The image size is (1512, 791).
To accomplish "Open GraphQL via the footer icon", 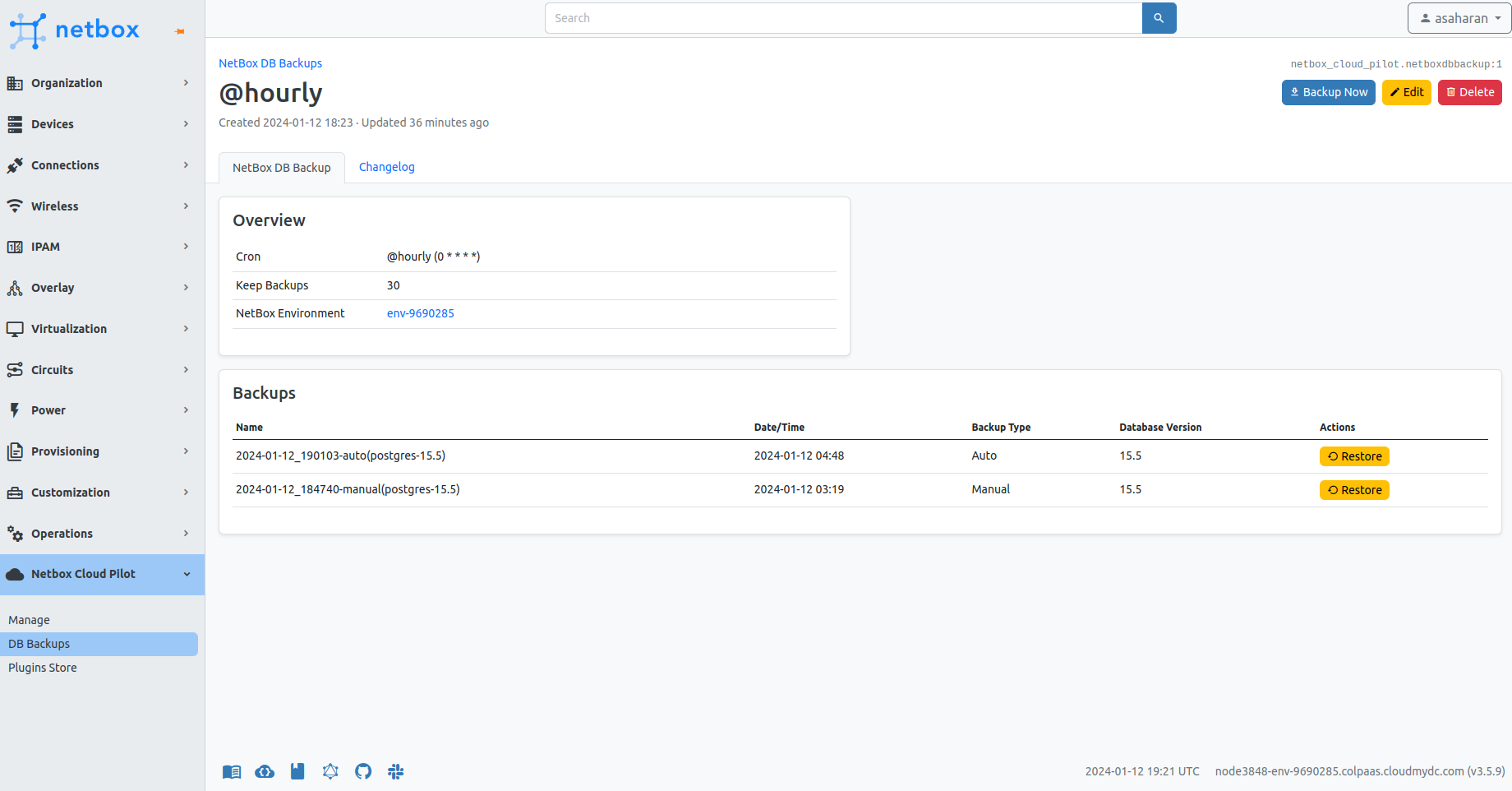I will [330, 771].
